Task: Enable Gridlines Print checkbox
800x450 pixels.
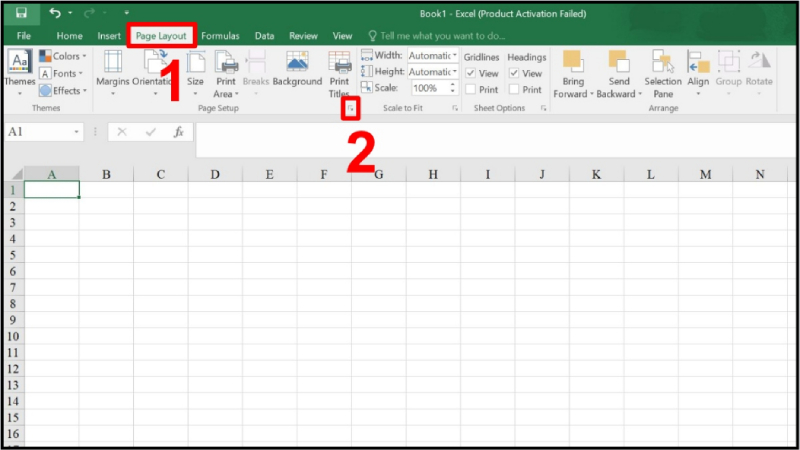Action: coord(470,90)
